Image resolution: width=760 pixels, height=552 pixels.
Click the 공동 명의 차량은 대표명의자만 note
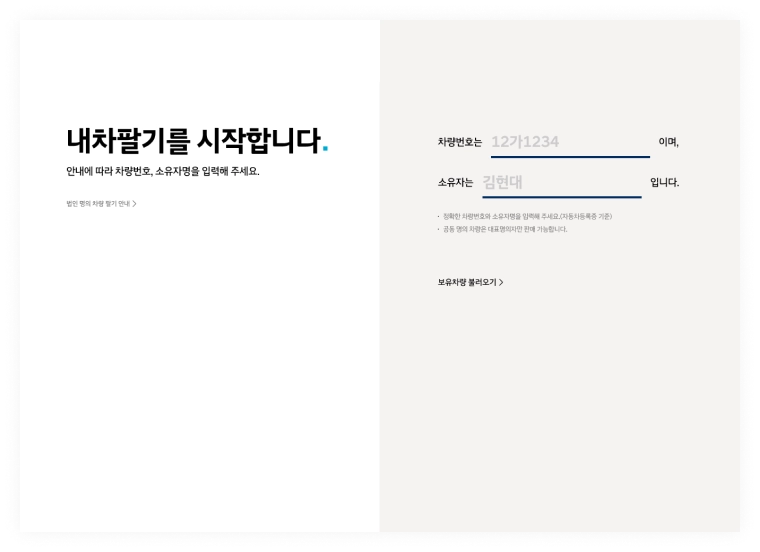point(505,229)
